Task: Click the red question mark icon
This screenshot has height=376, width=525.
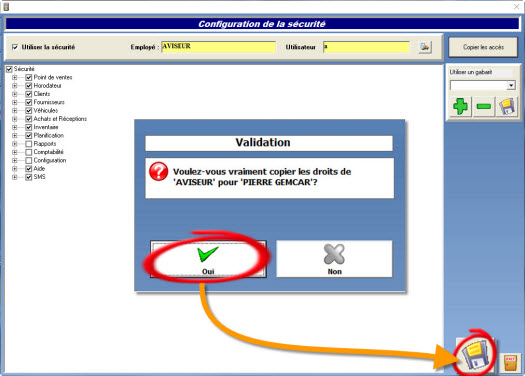Action: 158,171
